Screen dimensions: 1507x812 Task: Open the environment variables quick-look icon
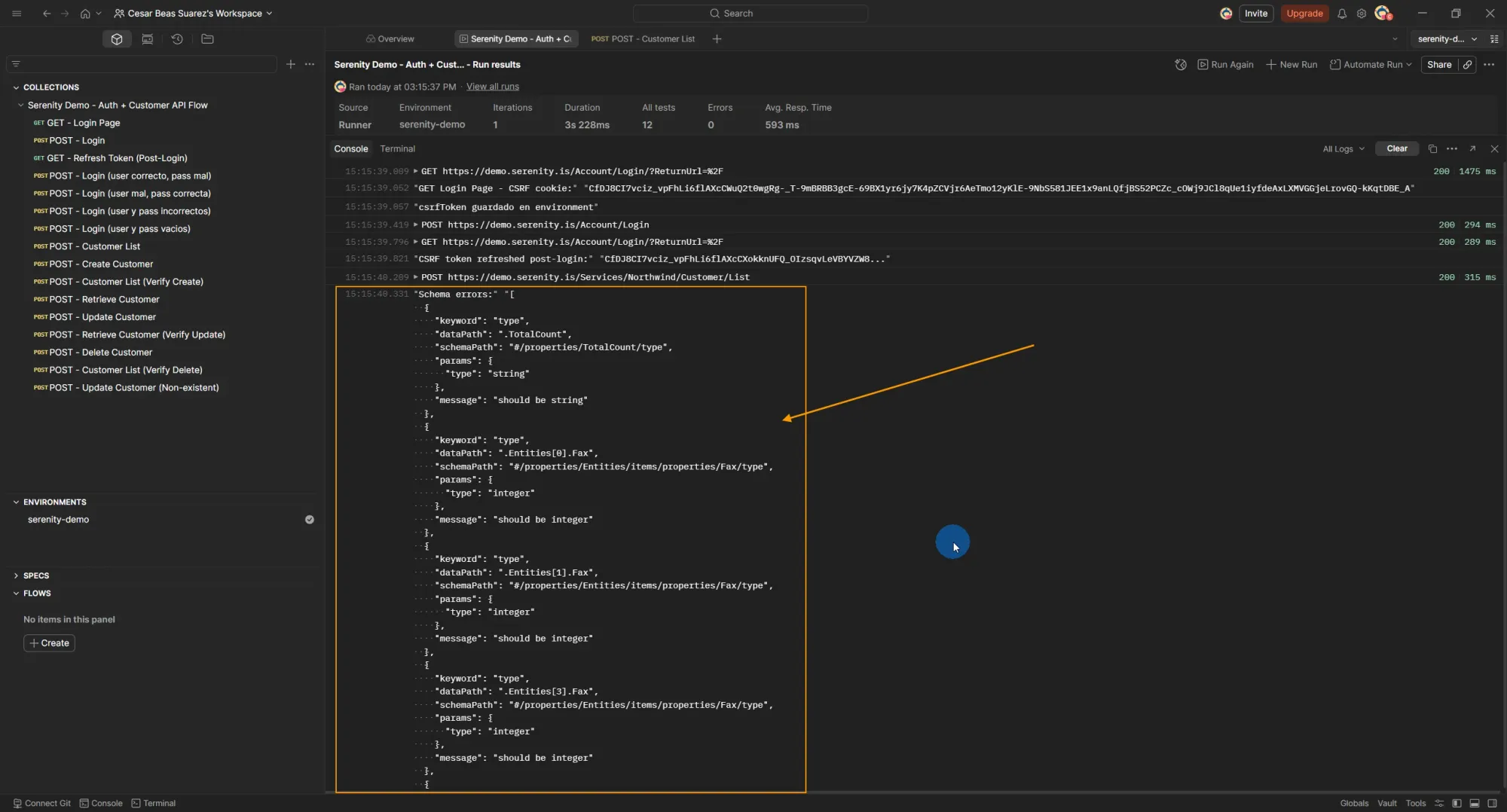point(1494,39)
